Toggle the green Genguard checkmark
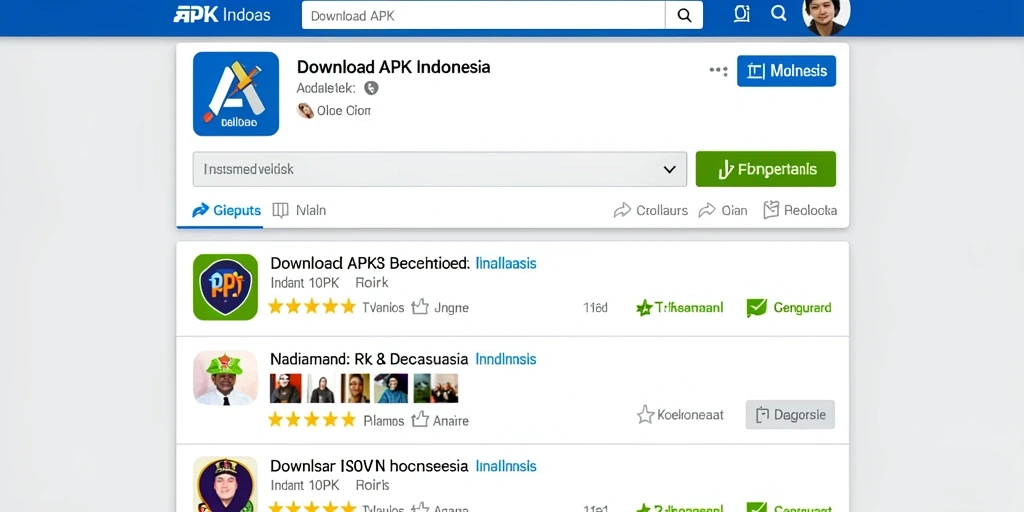Viewport: 1024px width, 512px height. click(756, 308)
